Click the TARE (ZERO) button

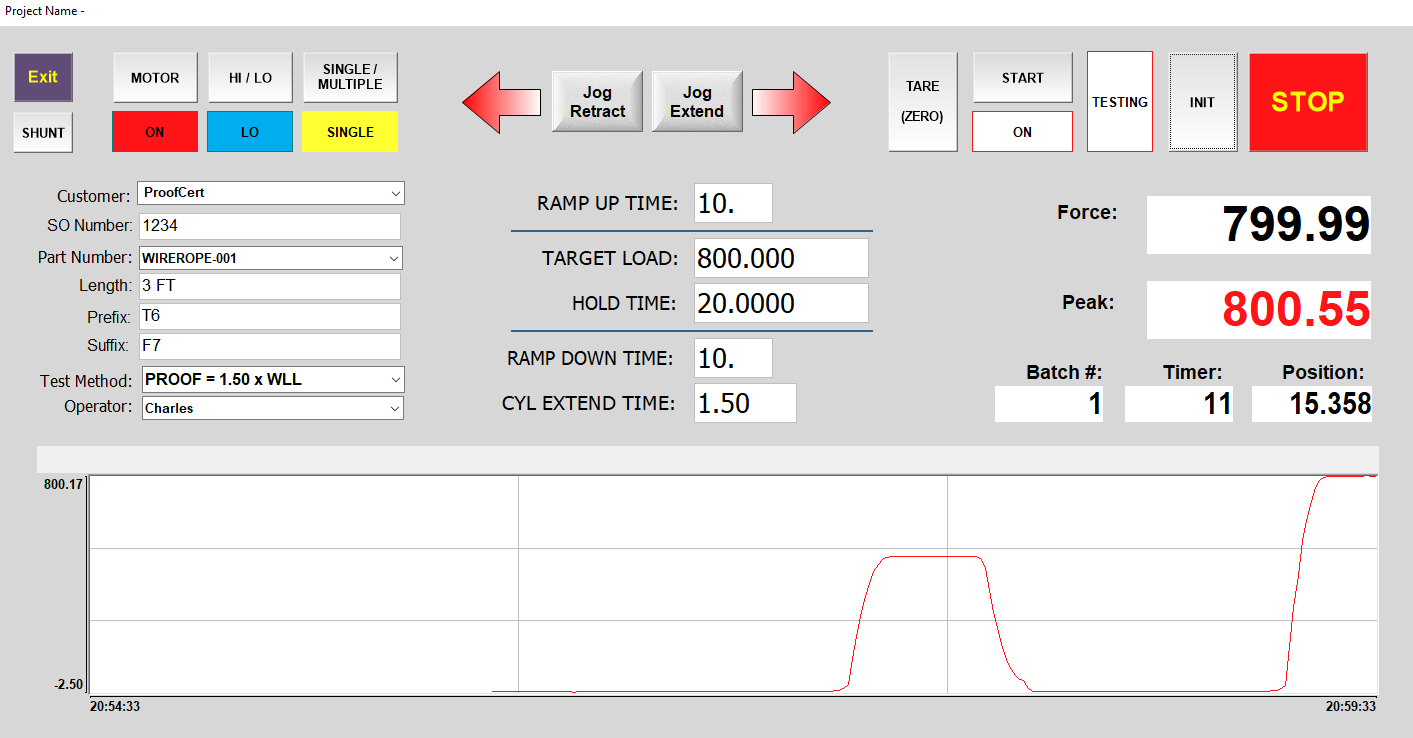tap(922, 102)
